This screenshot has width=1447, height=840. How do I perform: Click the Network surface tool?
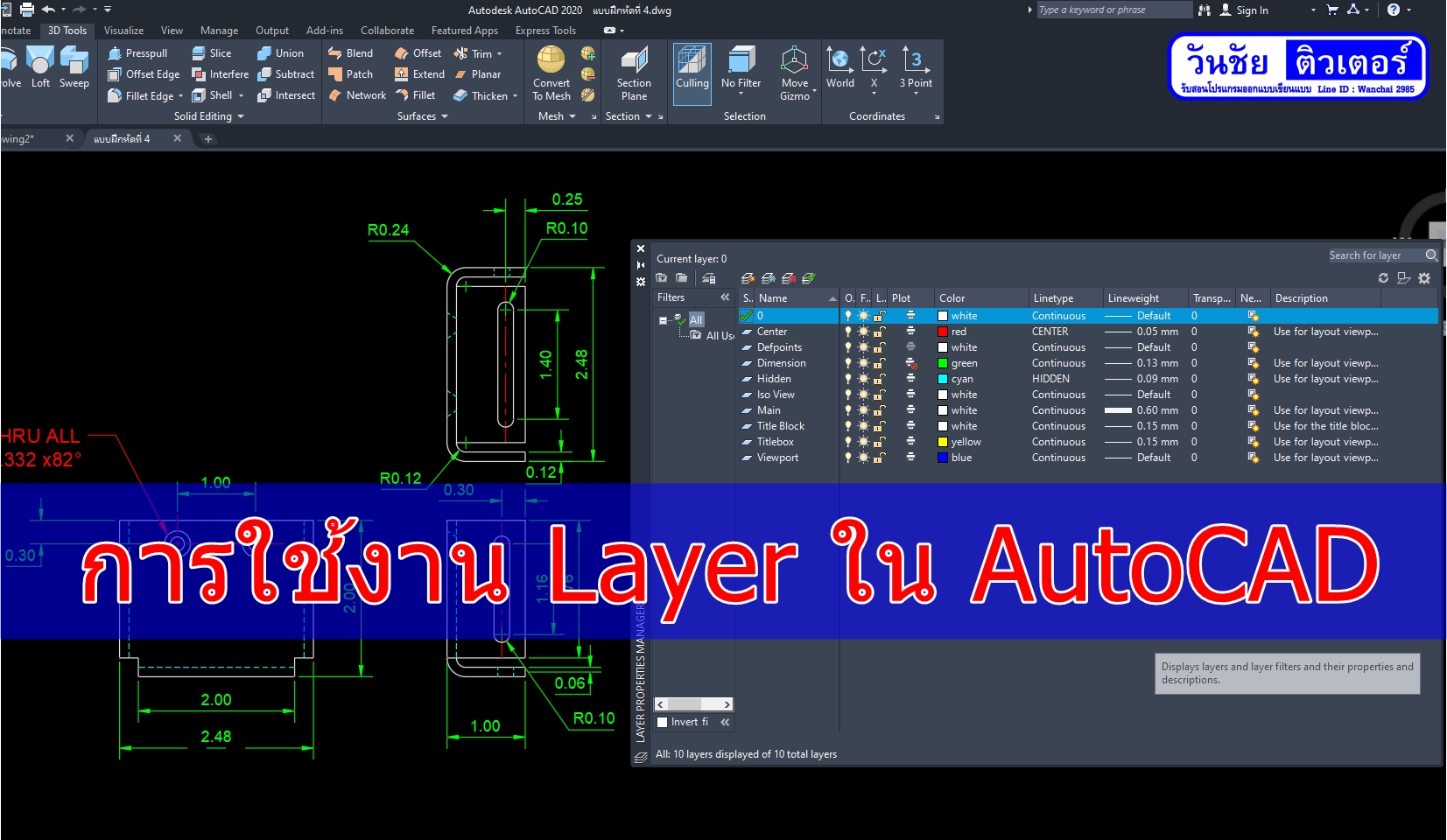pyautogui.click(x=357, y=95)
